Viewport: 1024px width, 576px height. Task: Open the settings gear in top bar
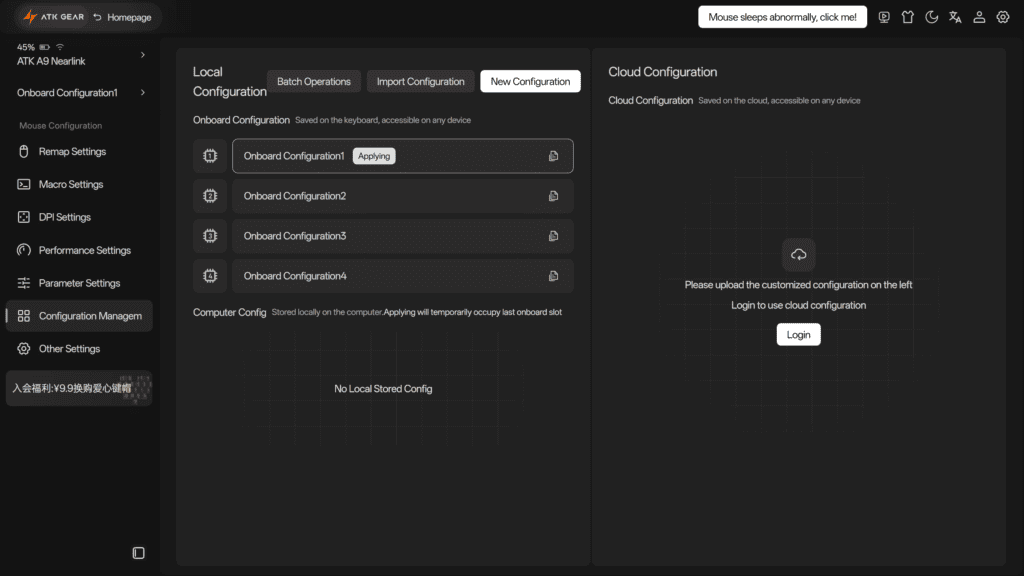pyautogui.click(x=1002, y=17)
